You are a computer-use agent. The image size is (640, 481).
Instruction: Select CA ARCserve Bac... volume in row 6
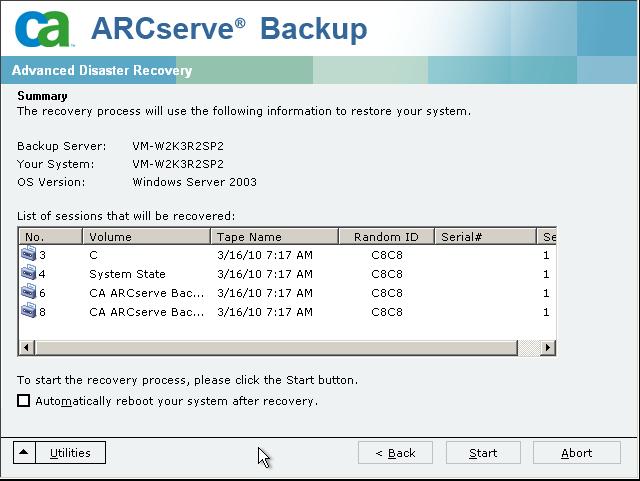147,293
